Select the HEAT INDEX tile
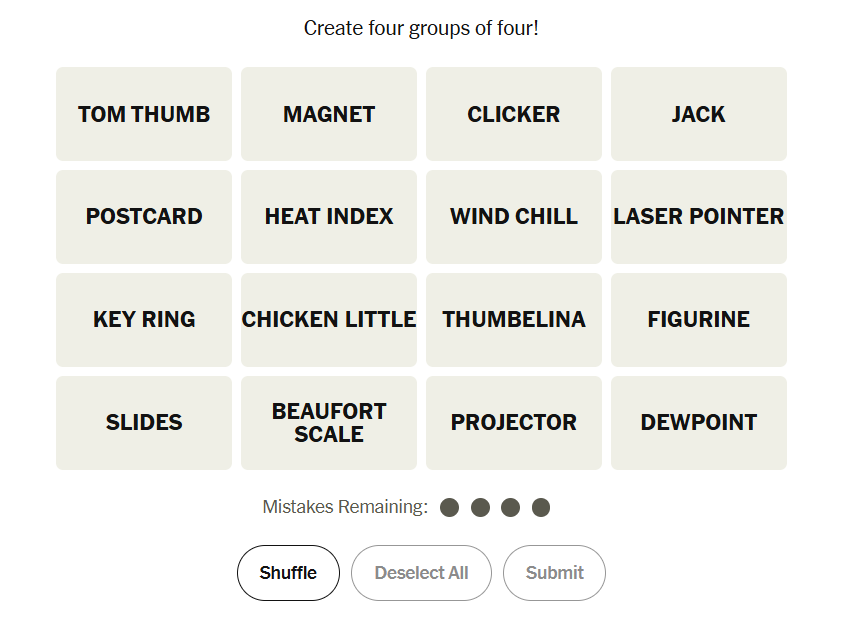This screenshot has height=629, width=845. pyautogui.click(x=329, y=217)
